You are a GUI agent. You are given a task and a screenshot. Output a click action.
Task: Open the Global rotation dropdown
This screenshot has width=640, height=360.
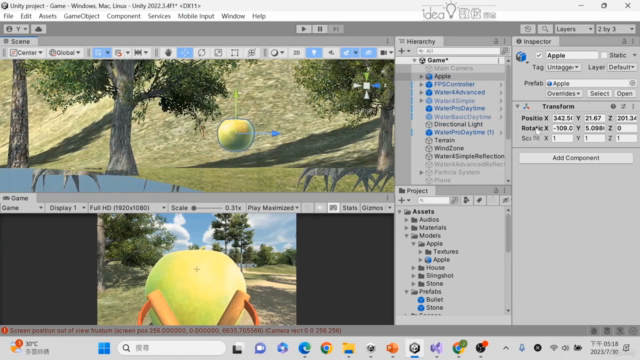click(x=64, y=53)
